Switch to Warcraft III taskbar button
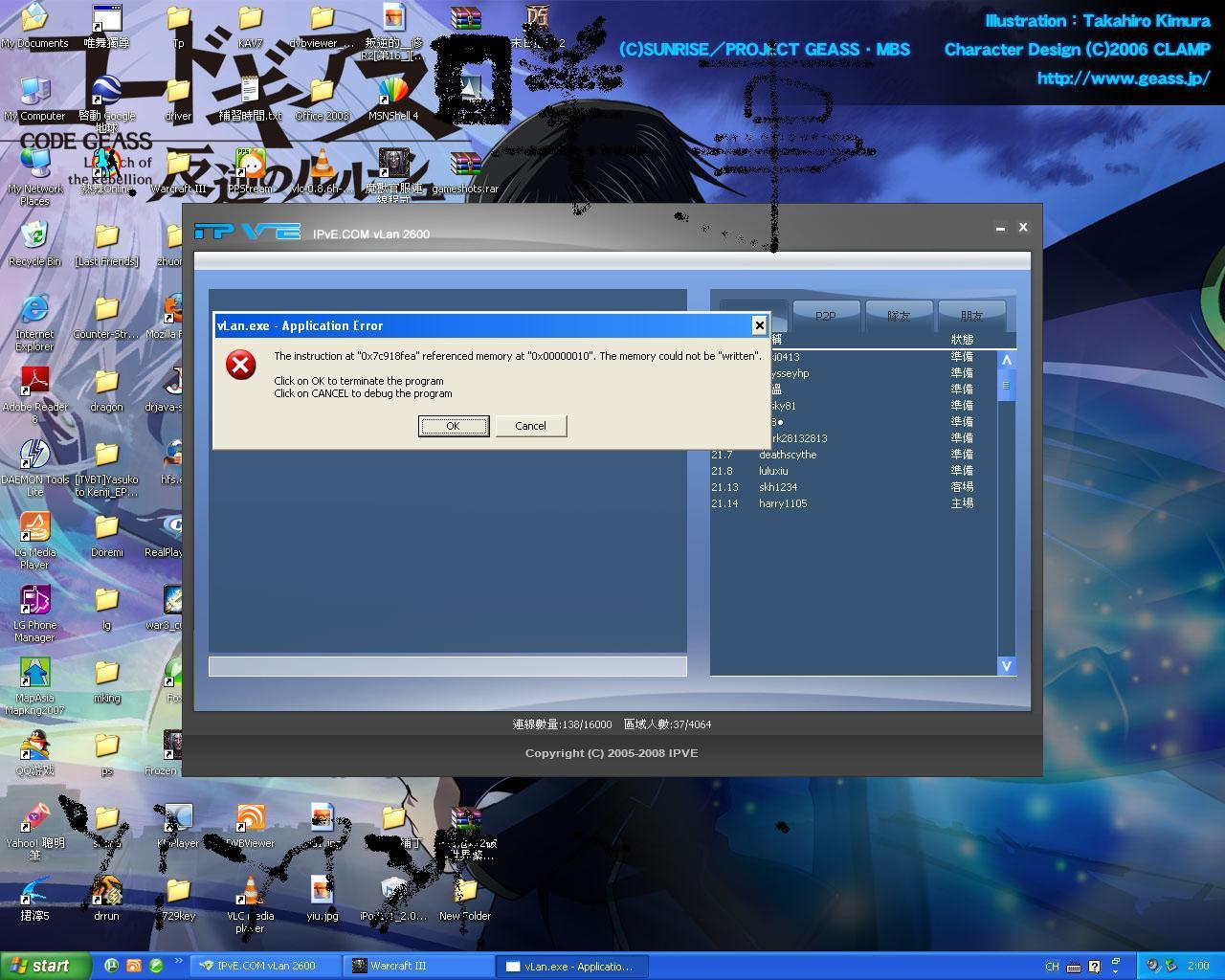The width and height of the screenshot is (1225, 980). pos(417,966)
